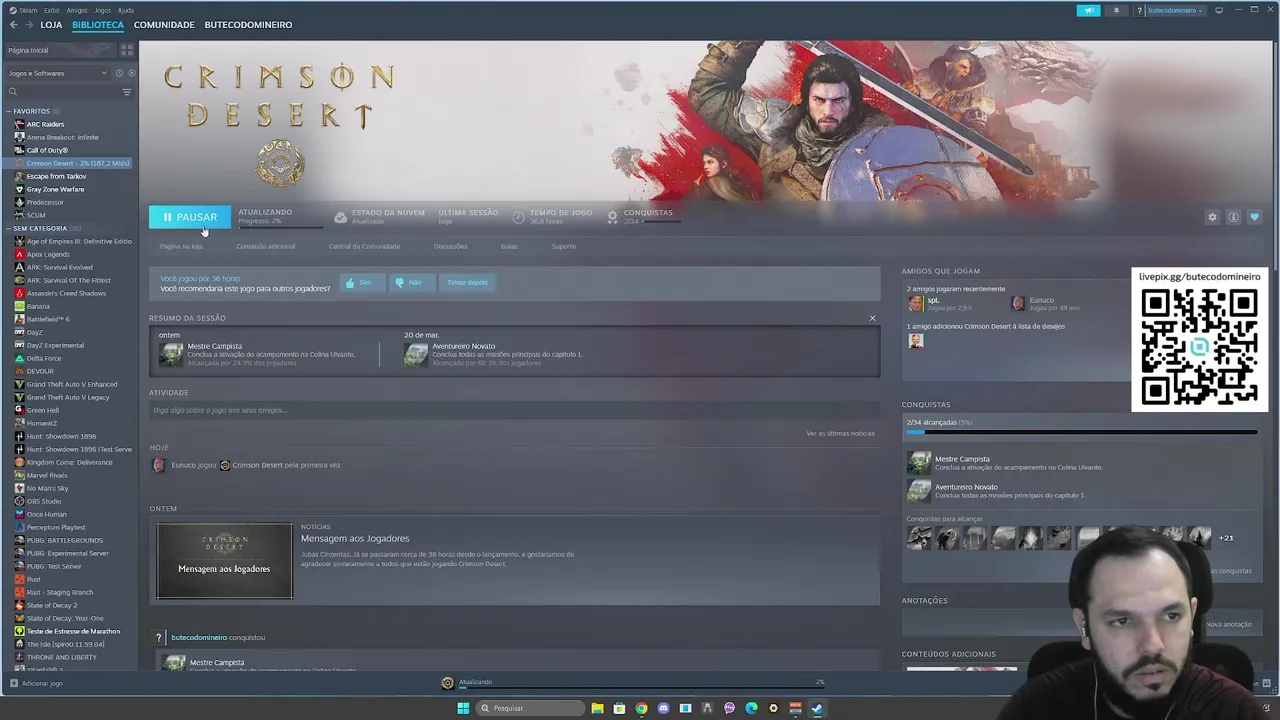Select Kingdom Come: Deliverance in list
The height and width of the screenshot is (720, 1280).
[x=70, y=462]
